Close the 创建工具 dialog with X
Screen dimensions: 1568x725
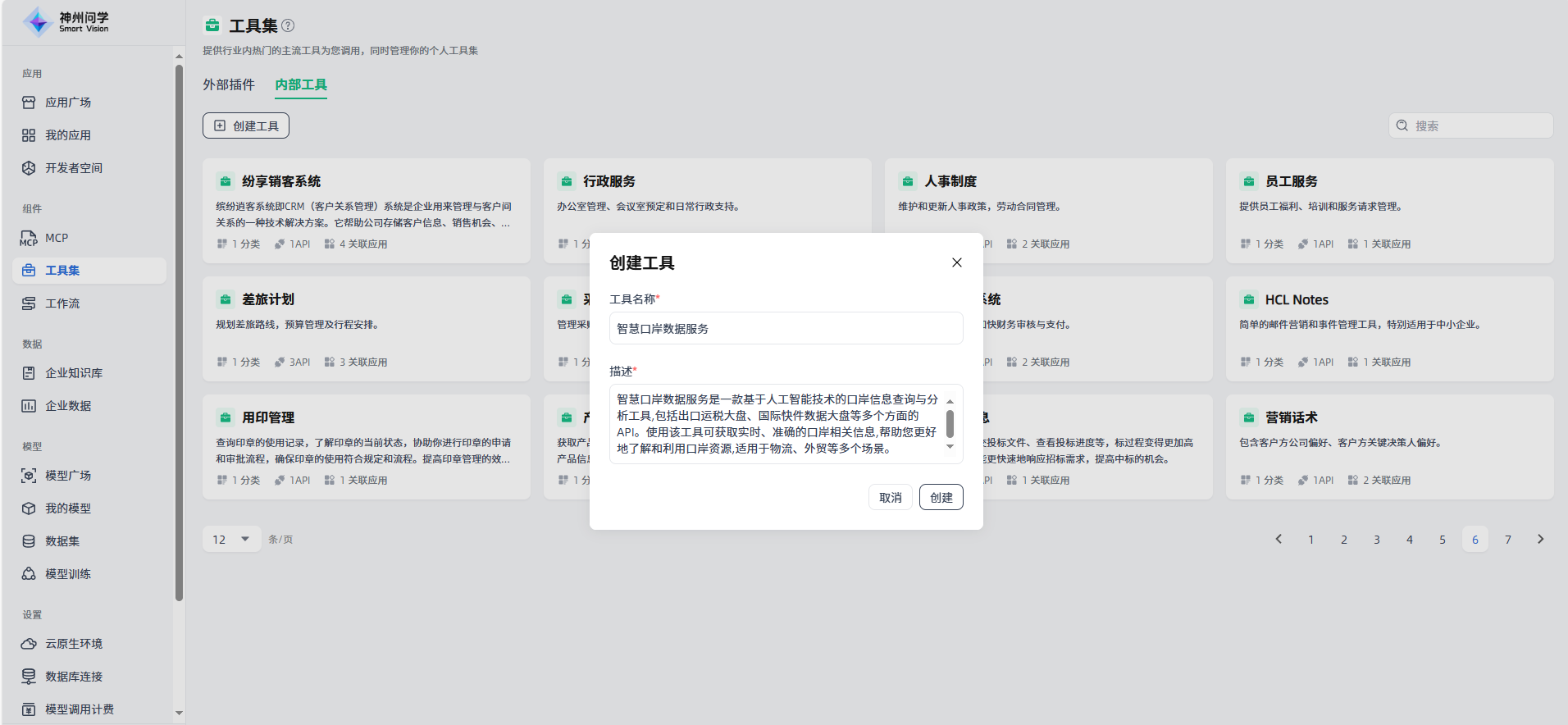point(956,262)
